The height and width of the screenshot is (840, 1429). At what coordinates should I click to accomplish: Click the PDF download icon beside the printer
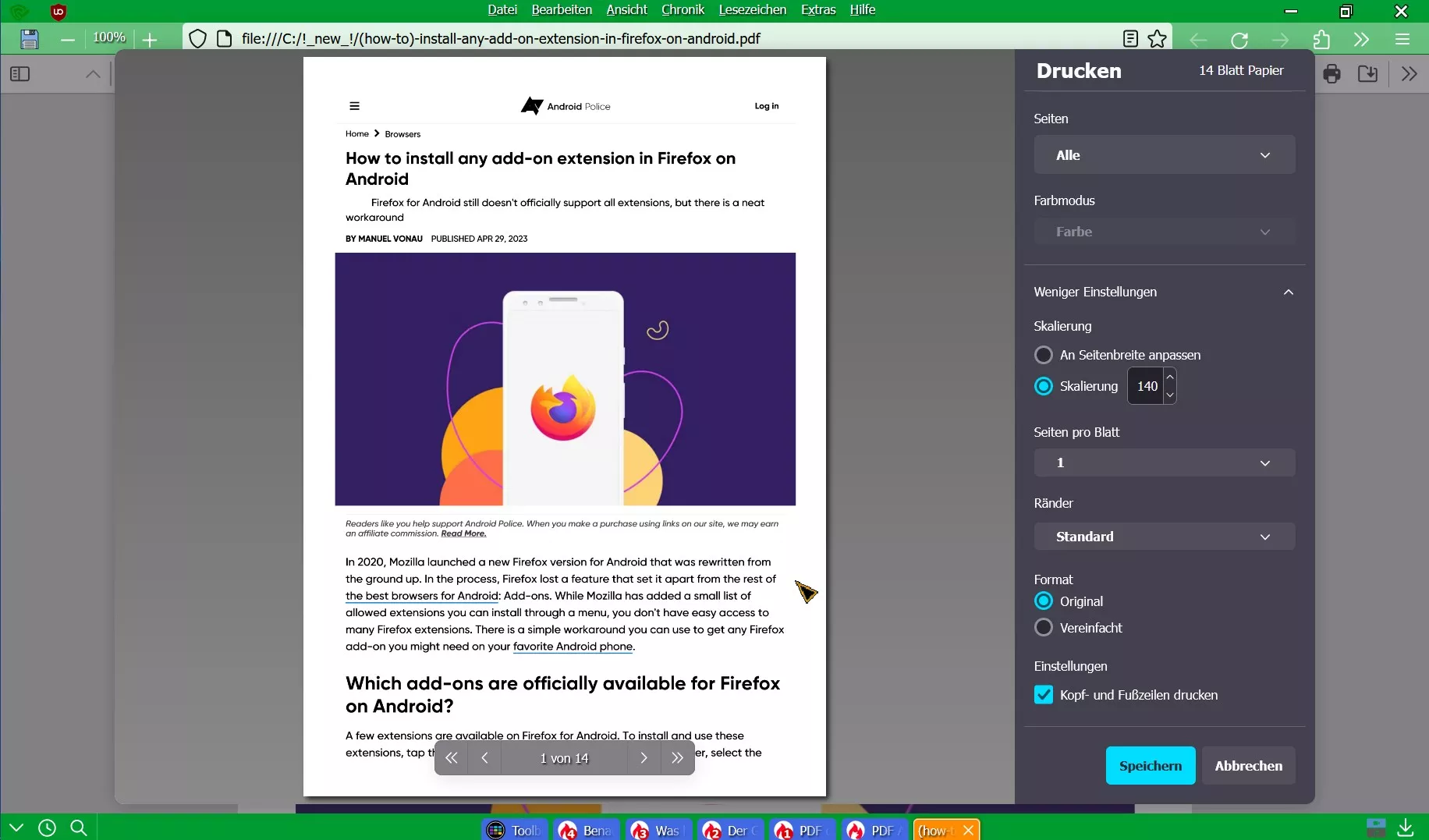pyautogui.click(x=1367, y=74)
